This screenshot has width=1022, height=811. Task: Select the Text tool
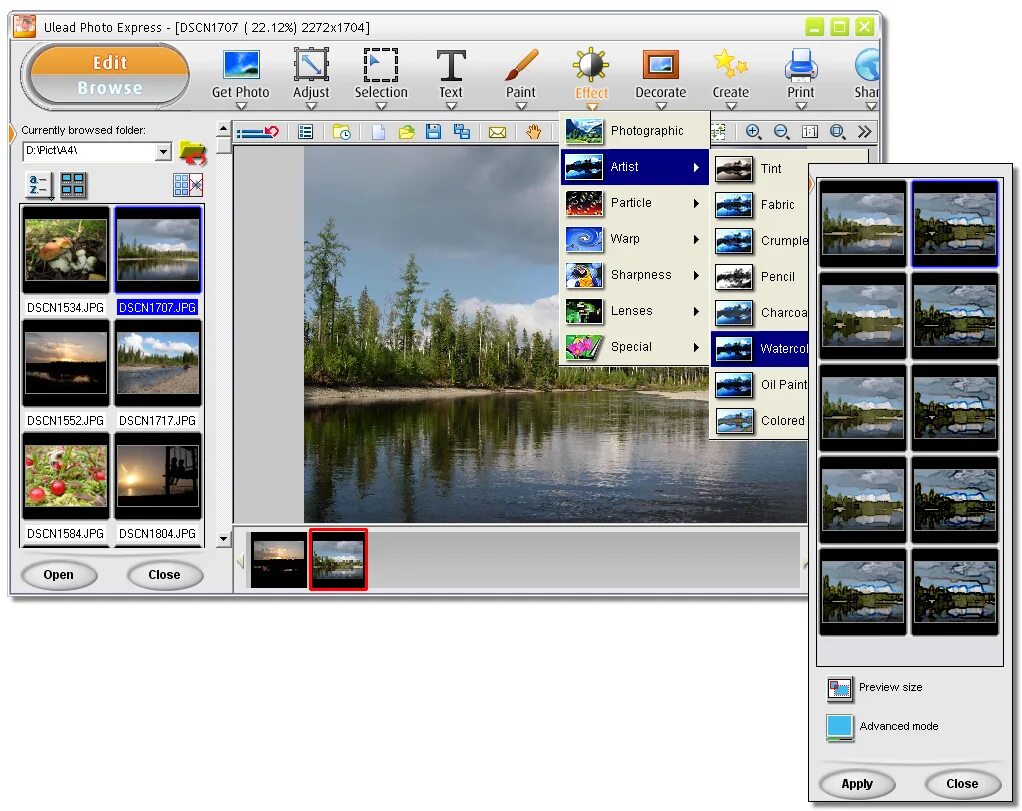450,73
